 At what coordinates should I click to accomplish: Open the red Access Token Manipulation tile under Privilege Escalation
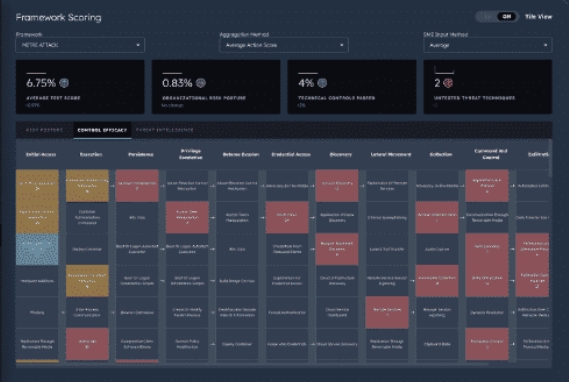(187, 217)
